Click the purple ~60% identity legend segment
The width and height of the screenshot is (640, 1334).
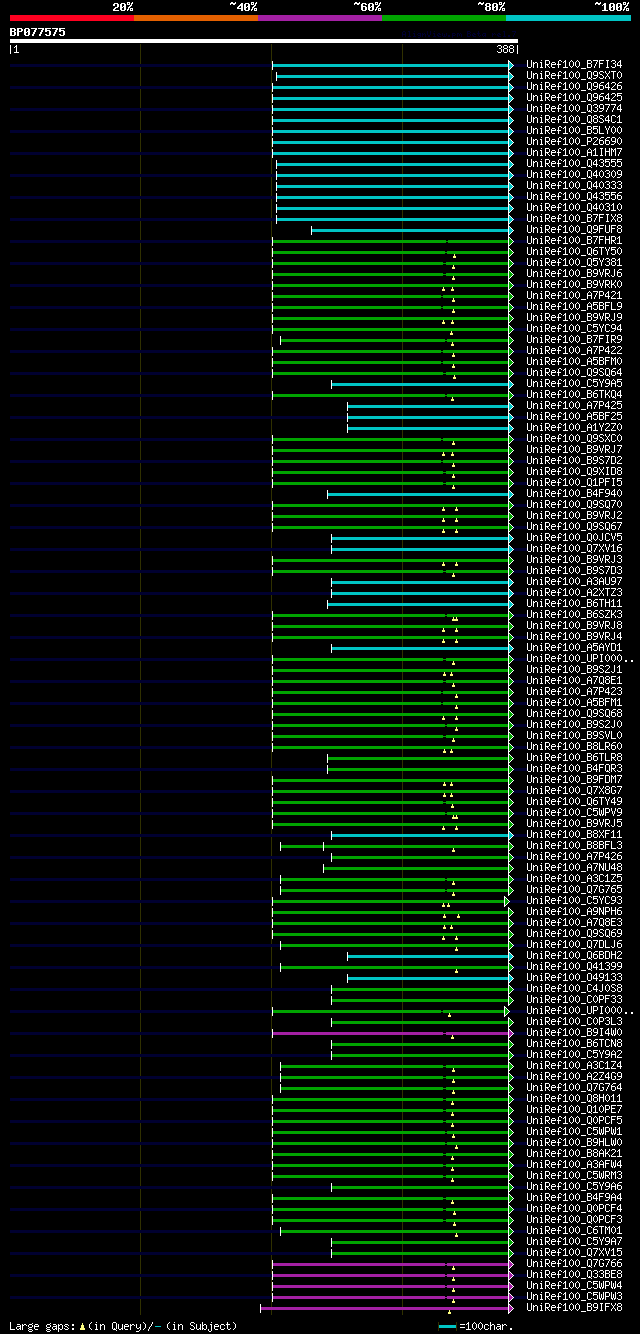pos(320,18)
